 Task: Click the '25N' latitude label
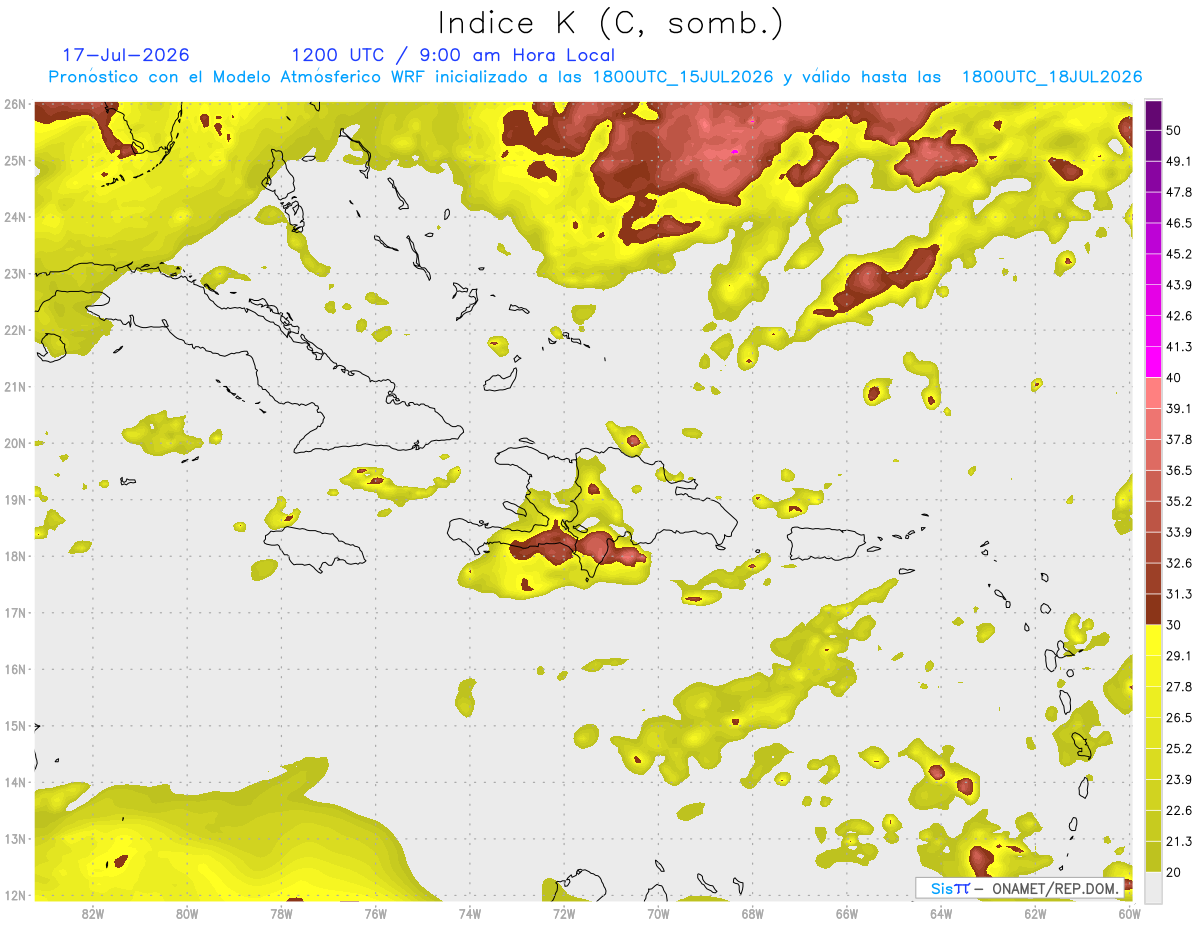click(14, 160)
